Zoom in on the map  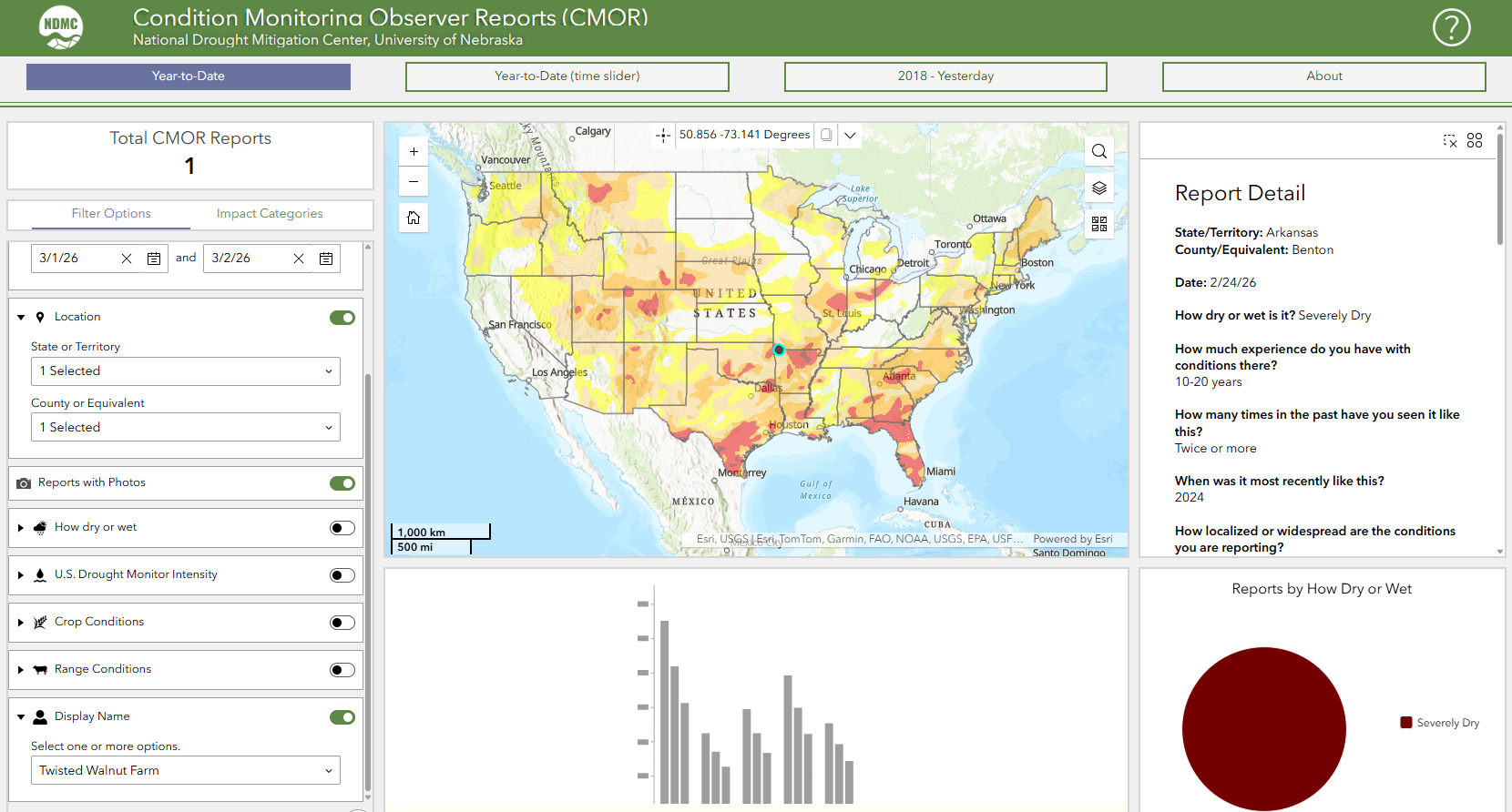[x=414, y=152]
